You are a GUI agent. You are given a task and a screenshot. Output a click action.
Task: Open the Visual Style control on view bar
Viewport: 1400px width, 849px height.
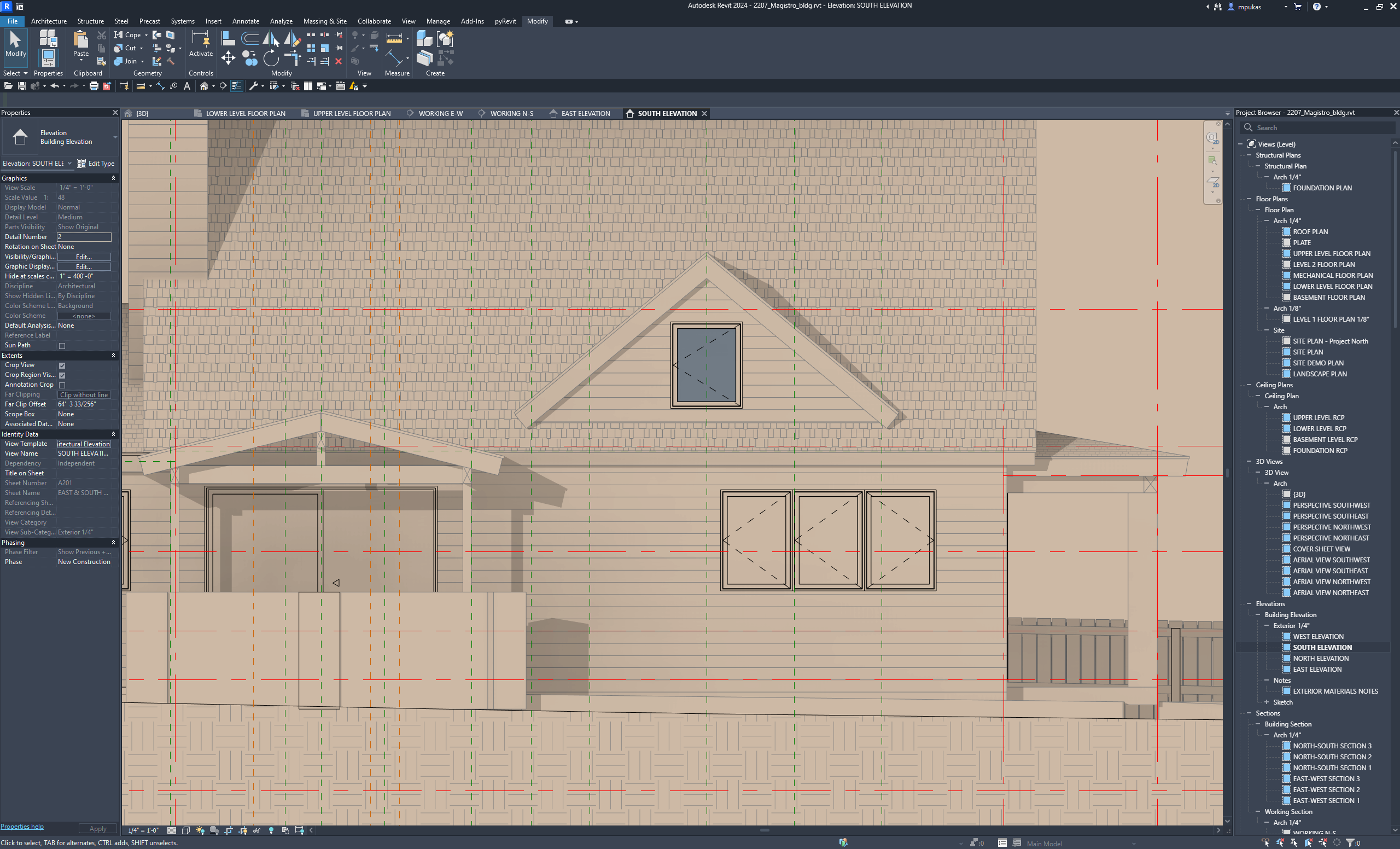186,830
